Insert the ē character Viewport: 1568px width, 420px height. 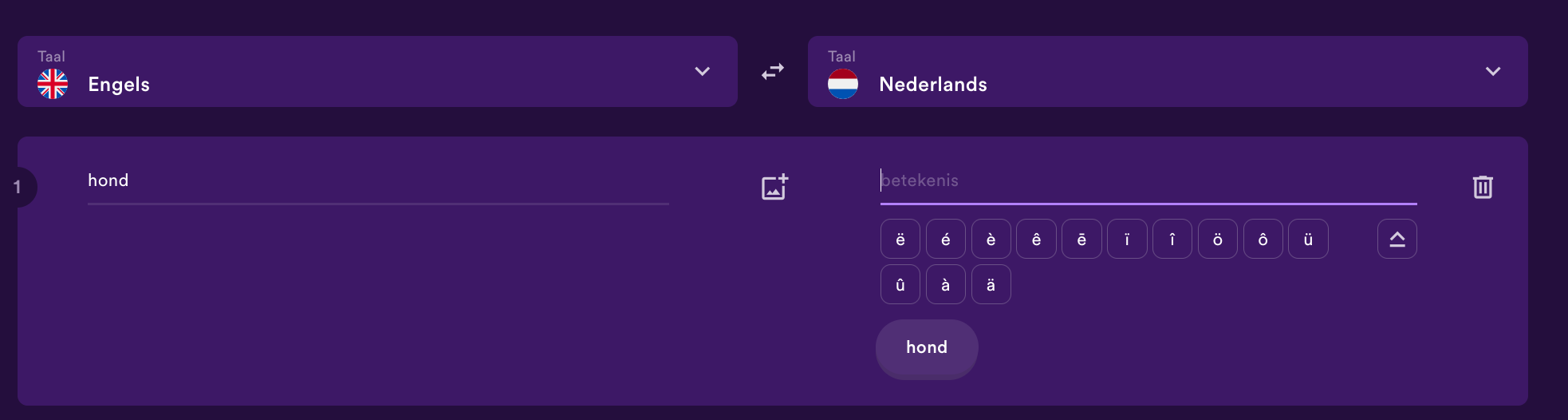pos(1081,239)
